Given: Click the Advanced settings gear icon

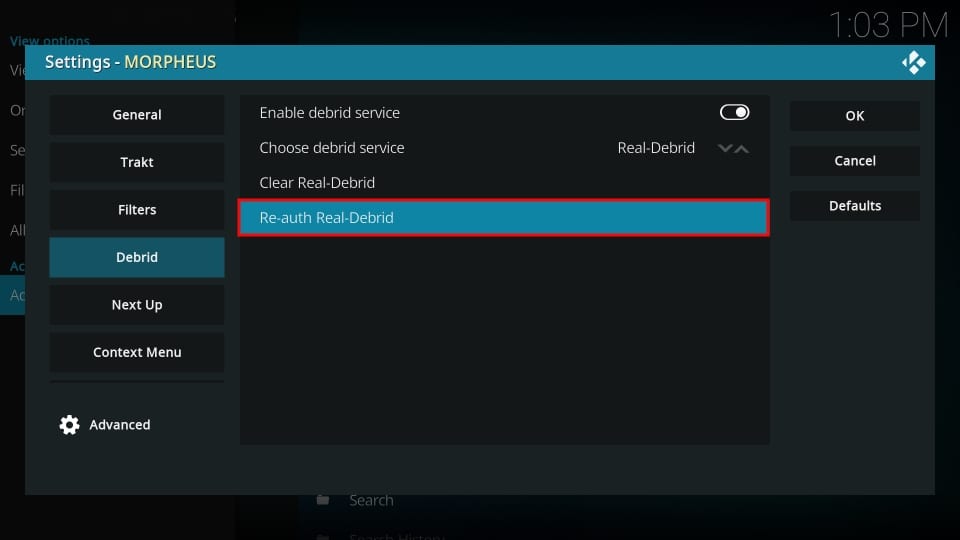Looking at the screenshot, I should click(69, 425).
